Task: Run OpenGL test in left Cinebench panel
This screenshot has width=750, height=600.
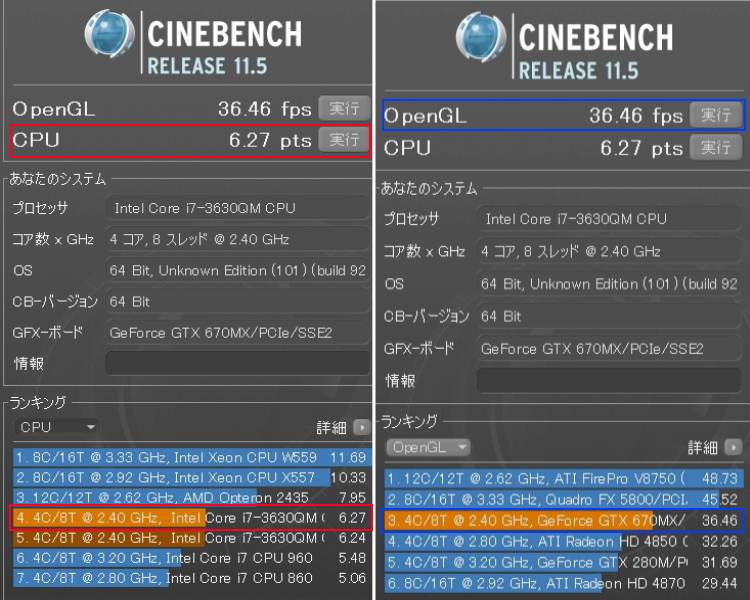Action: pyautogui.click(x=344, y=108)
